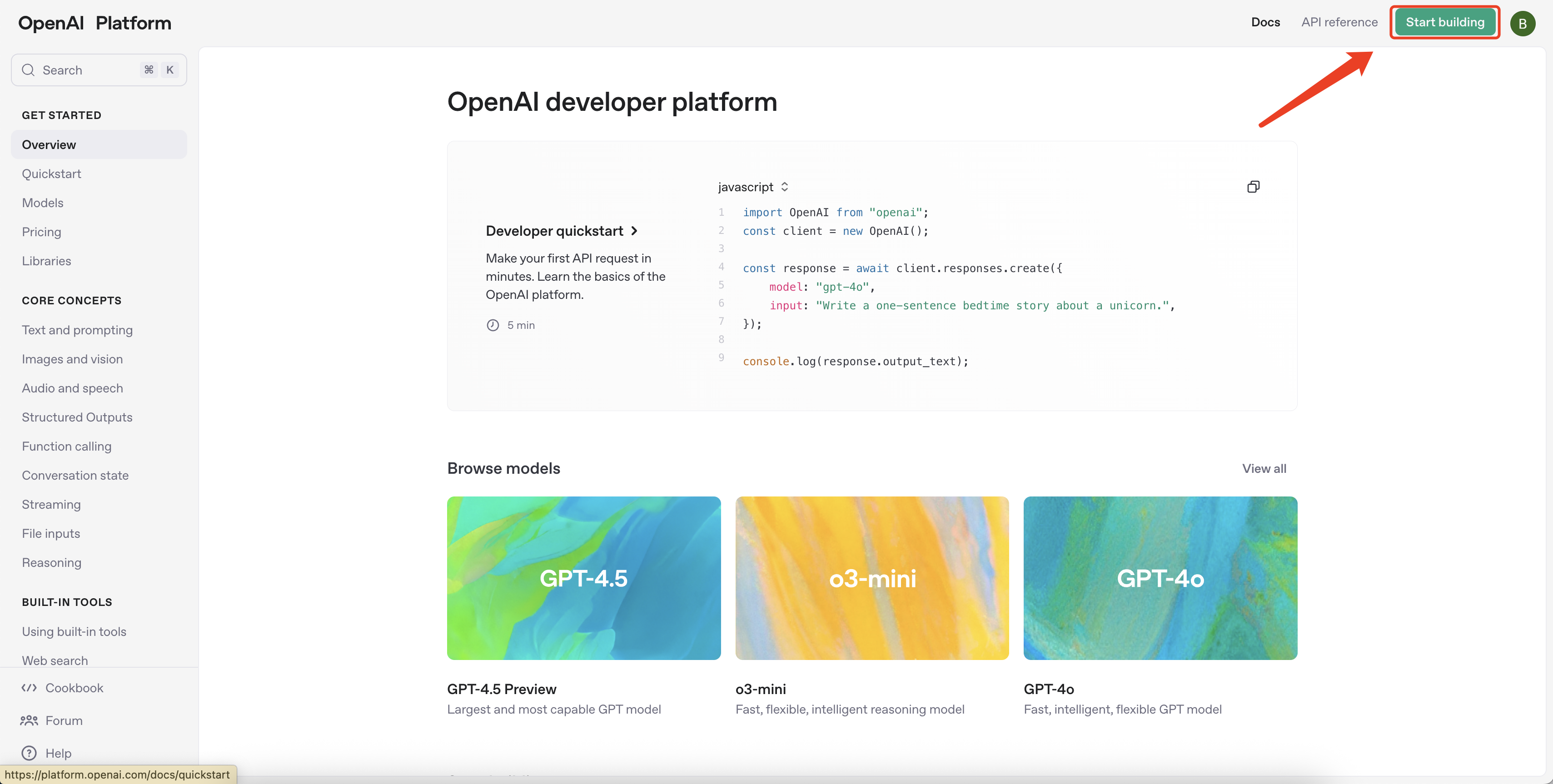This screenshot has width=1553, height=784.
Task: Open Help at the bottom sidebar
Action: point(58,753)
